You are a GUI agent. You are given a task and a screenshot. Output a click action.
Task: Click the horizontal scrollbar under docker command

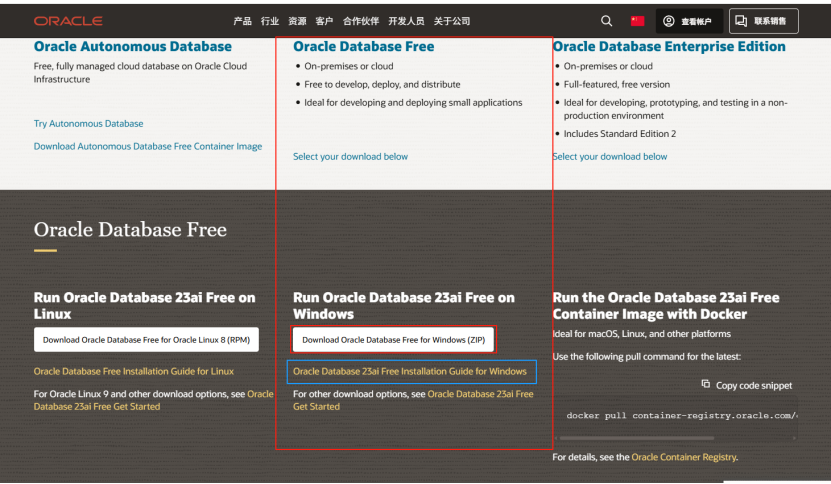tap(636, 438)
